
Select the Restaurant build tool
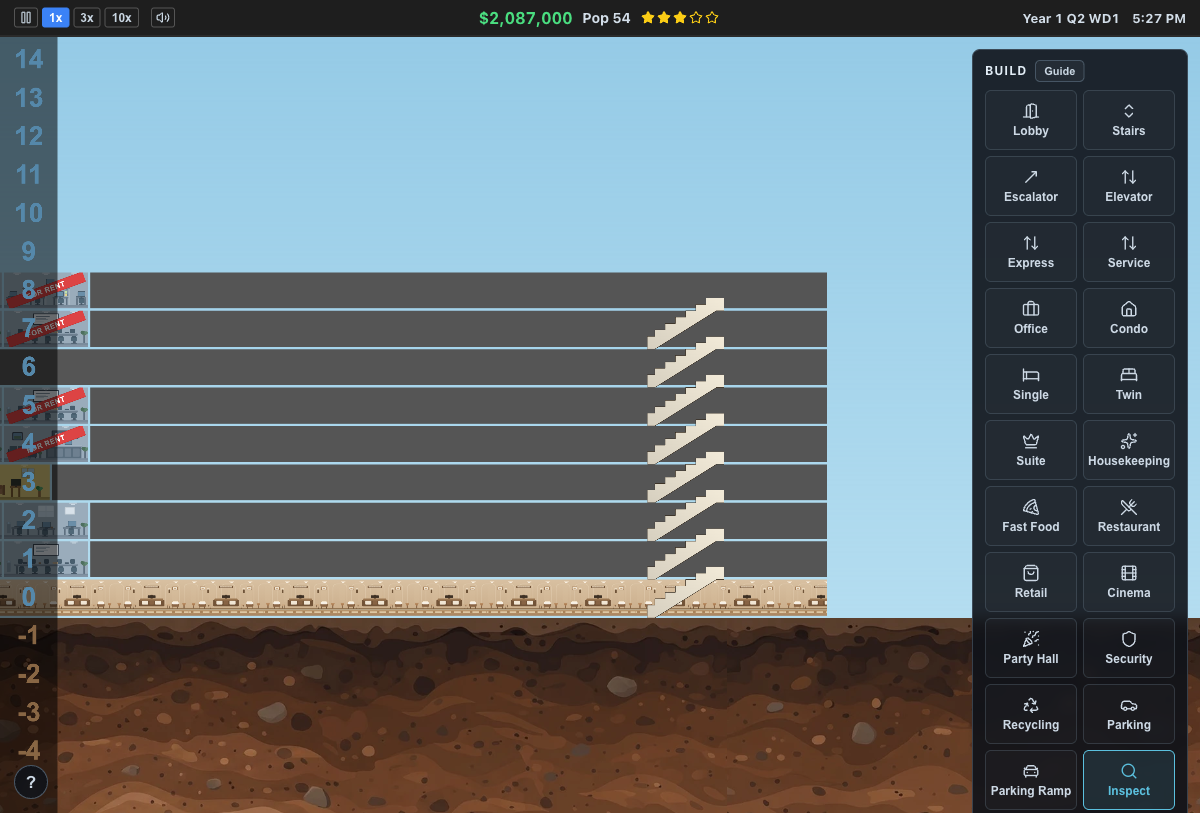pos(1129,516)
